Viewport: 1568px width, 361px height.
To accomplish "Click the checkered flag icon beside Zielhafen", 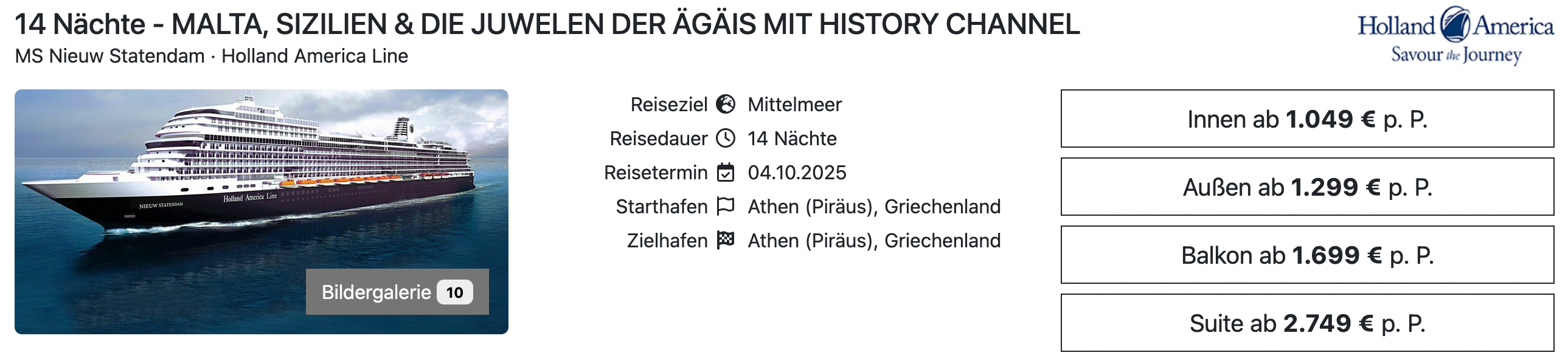I will [x=726, y=241].
